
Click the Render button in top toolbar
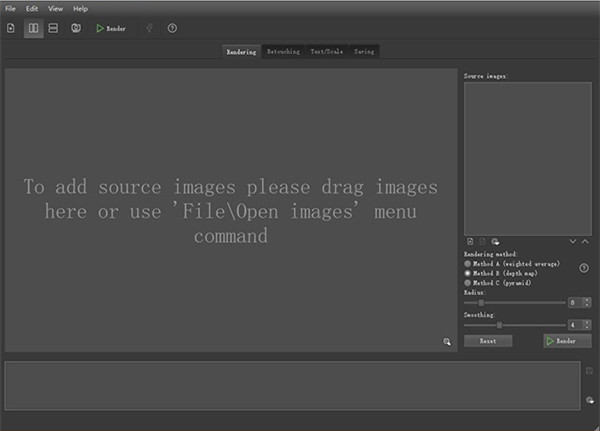point(111,28)
